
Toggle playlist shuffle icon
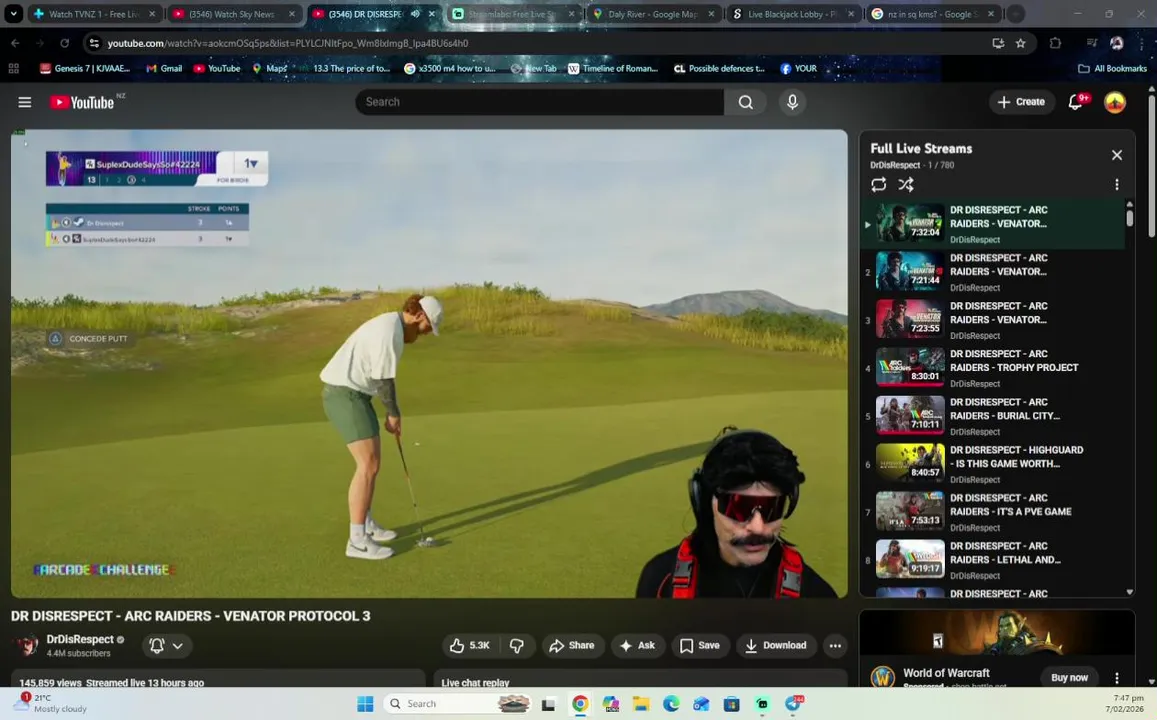pyautogui.click(x=906, y=184)
